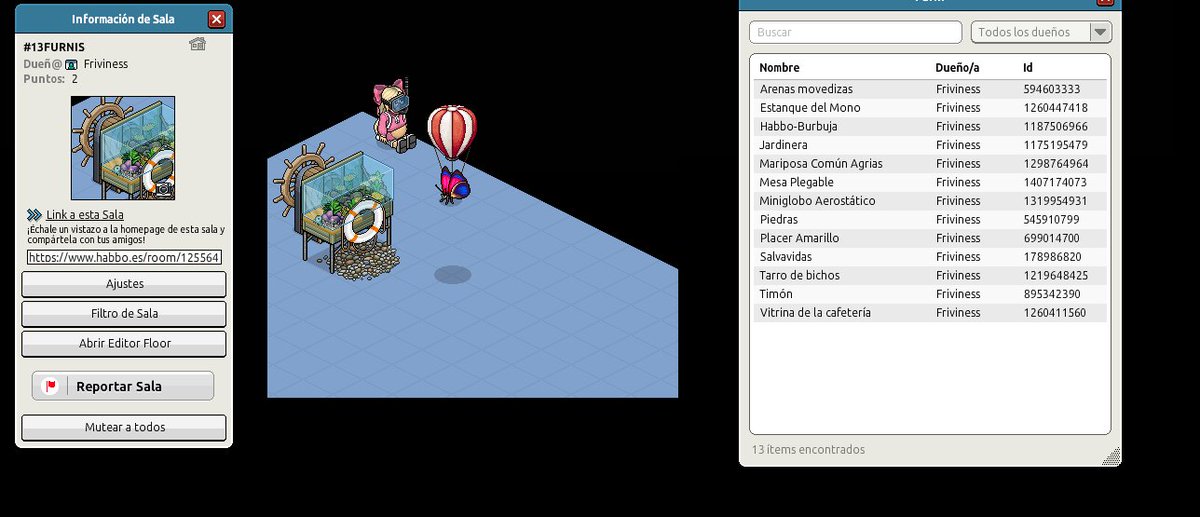The width and height of the screenshot is (1200, 517).
Task: Select the pink and blue butterfly
Action: 452,186
